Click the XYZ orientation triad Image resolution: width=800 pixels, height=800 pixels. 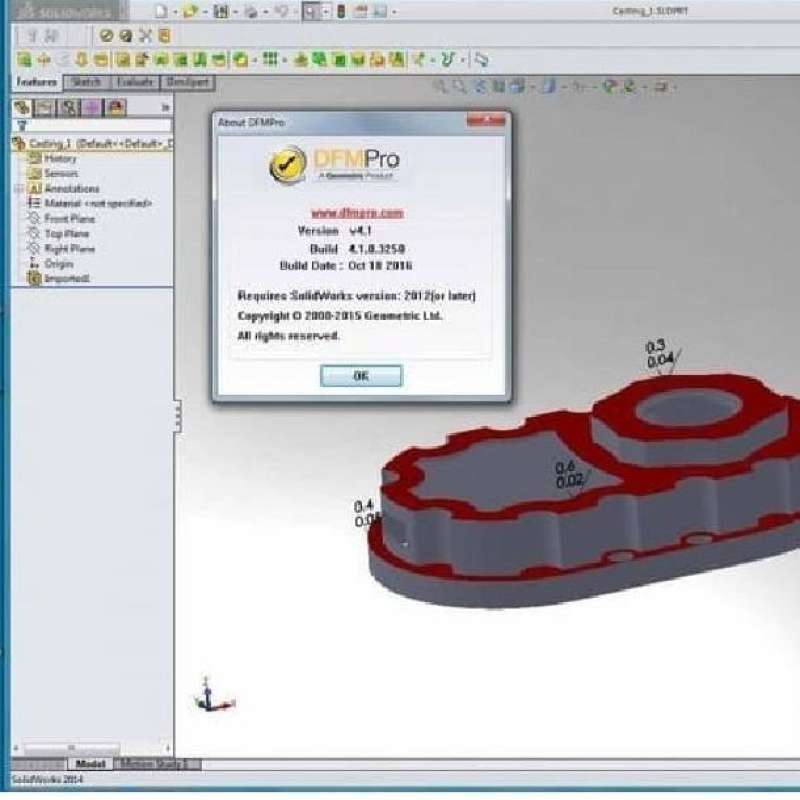pyautogui.click(x=213, y=695)
